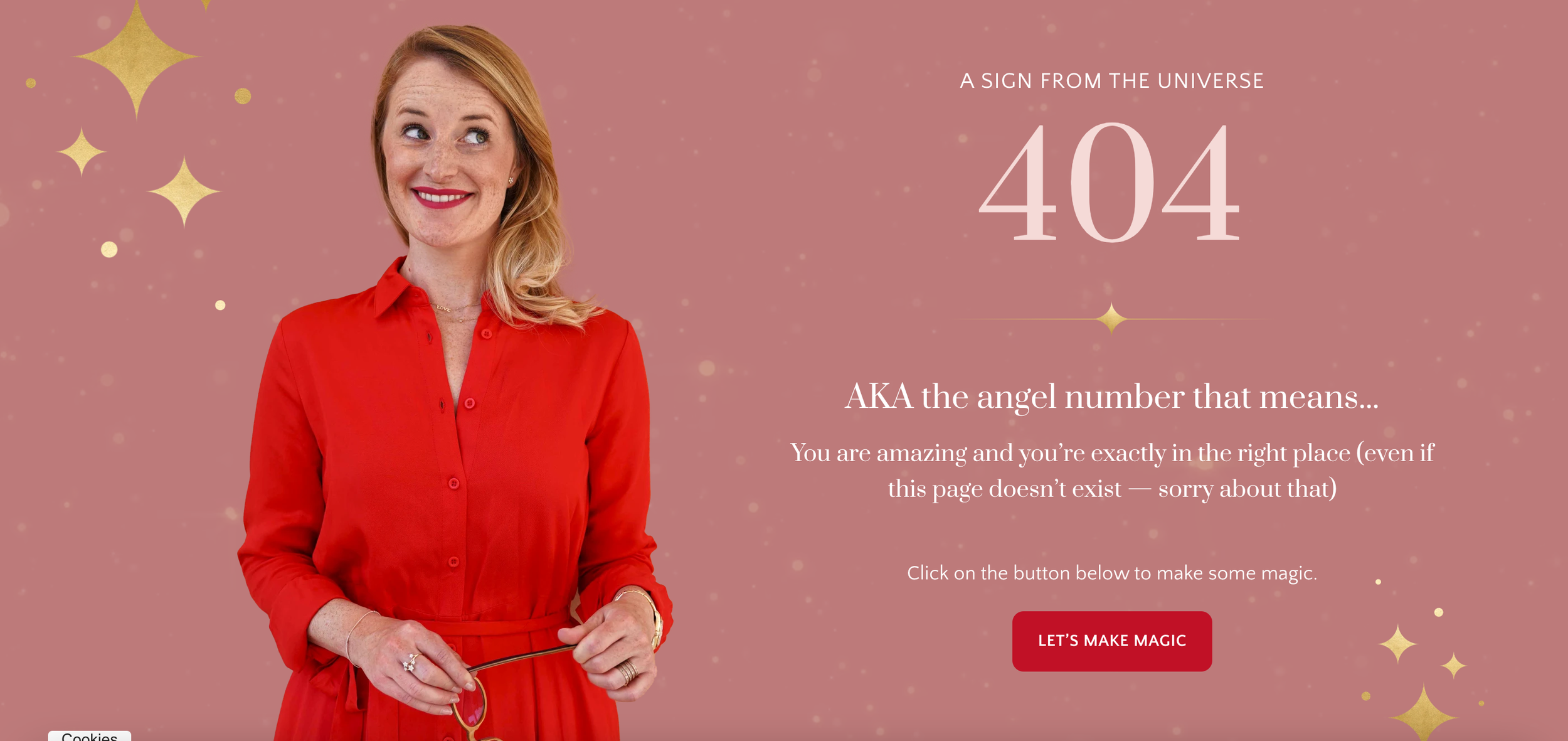Image resolution: width=1568 pixels, height=741 pixels.
Task: Click the large 404 number
Action: (1109, 182)
